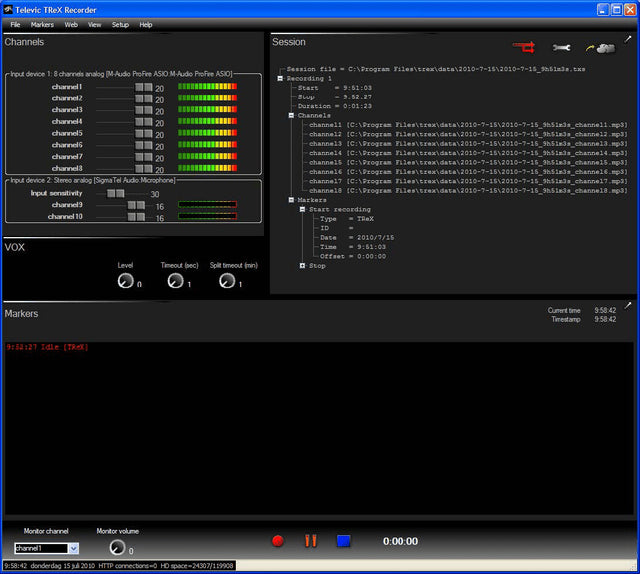Image resolution: width=640 pixels, height=574 pixels.
Task: Click the blue stop button
Action: pos(343,541)
